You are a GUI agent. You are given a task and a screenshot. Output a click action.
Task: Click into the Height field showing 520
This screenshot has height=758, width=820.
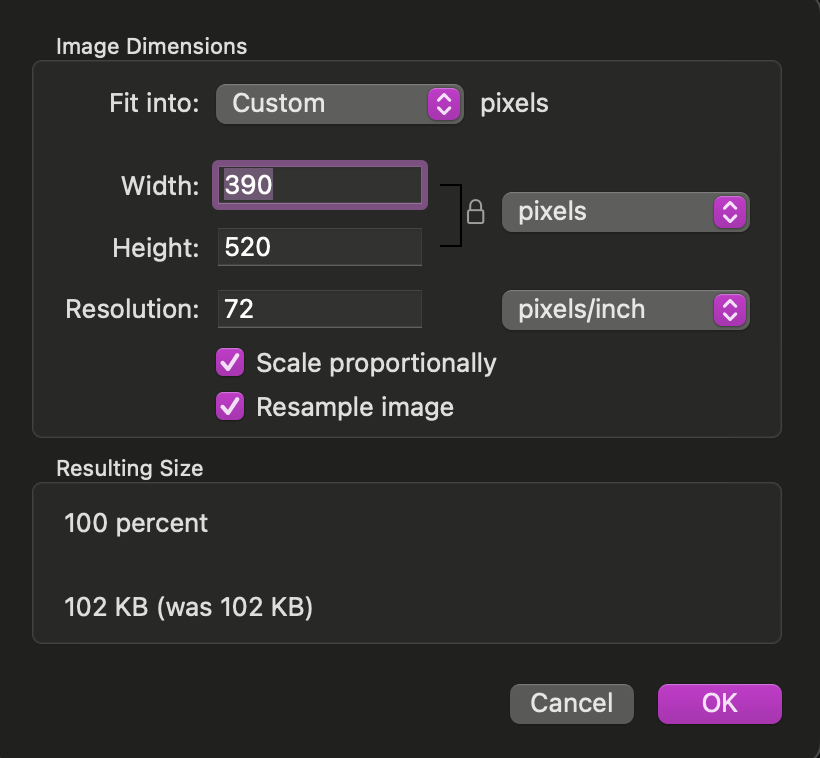pyautogui.click(x=320, y=247)
